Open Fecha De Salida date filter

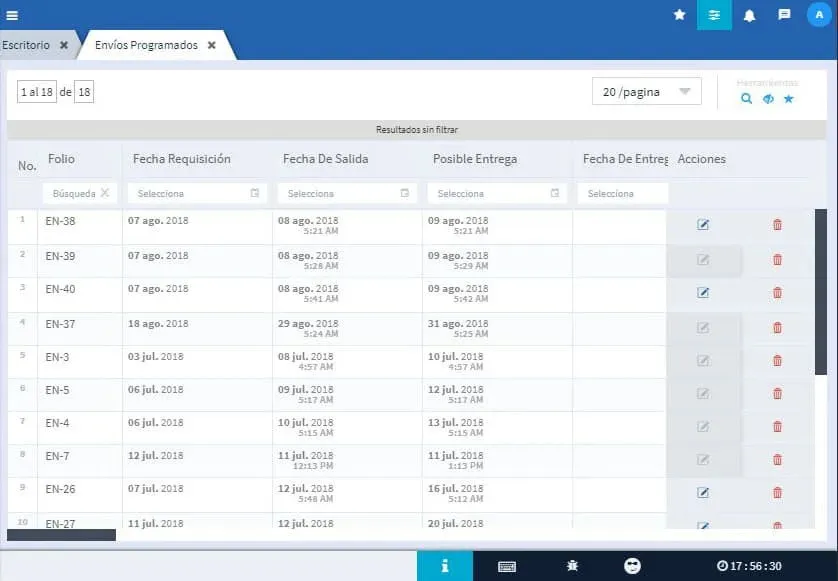click(x=346, y=193)
